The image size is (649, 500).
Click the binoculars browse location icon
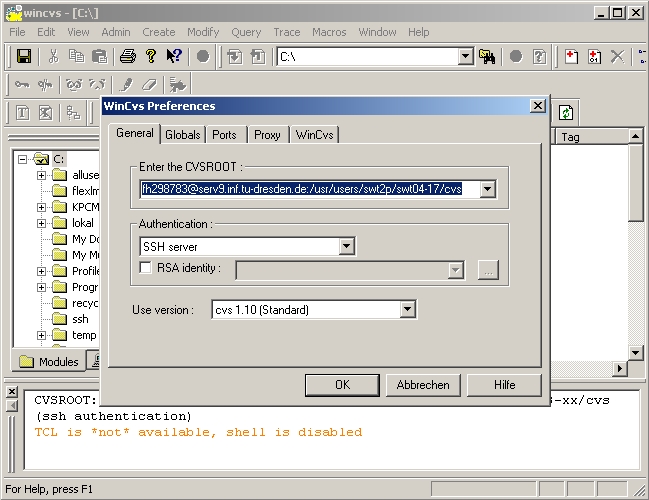point(487,56)
